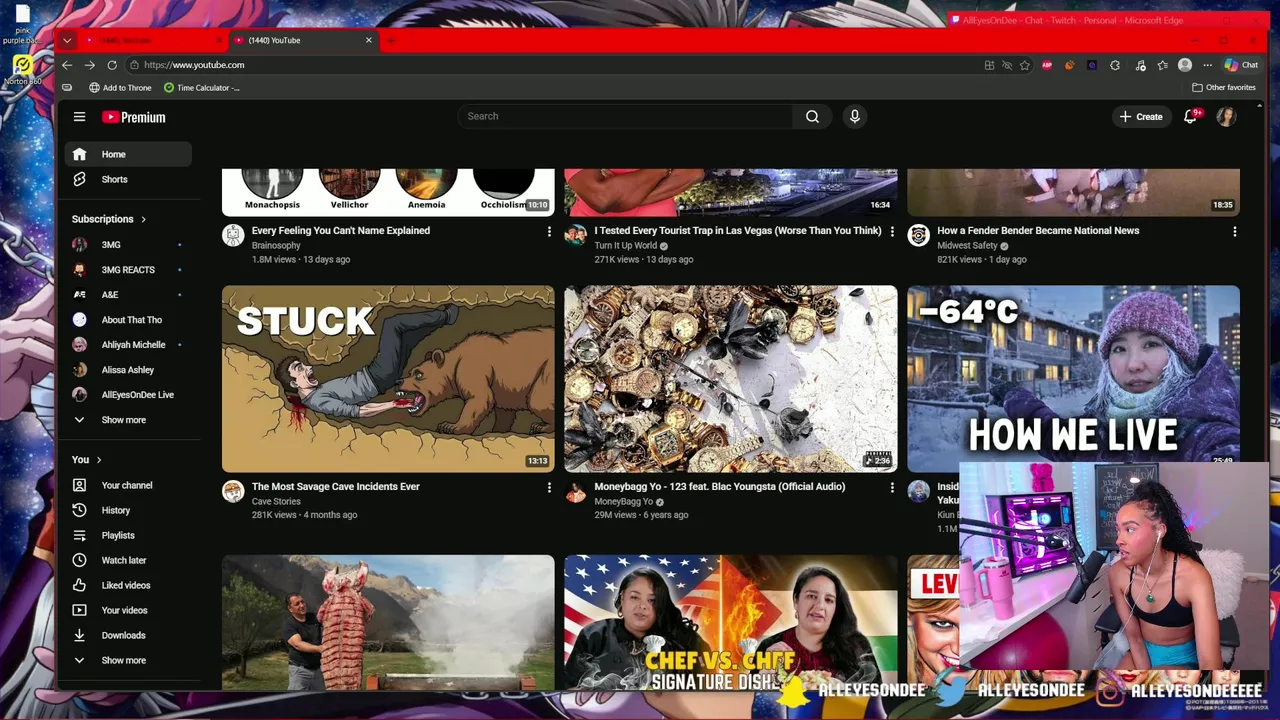The height and width of the screenshot is (720, 1280).
Task: Open options for Savage Cave Incidents video
Action: pyautogui.click(x=548, y=487)
